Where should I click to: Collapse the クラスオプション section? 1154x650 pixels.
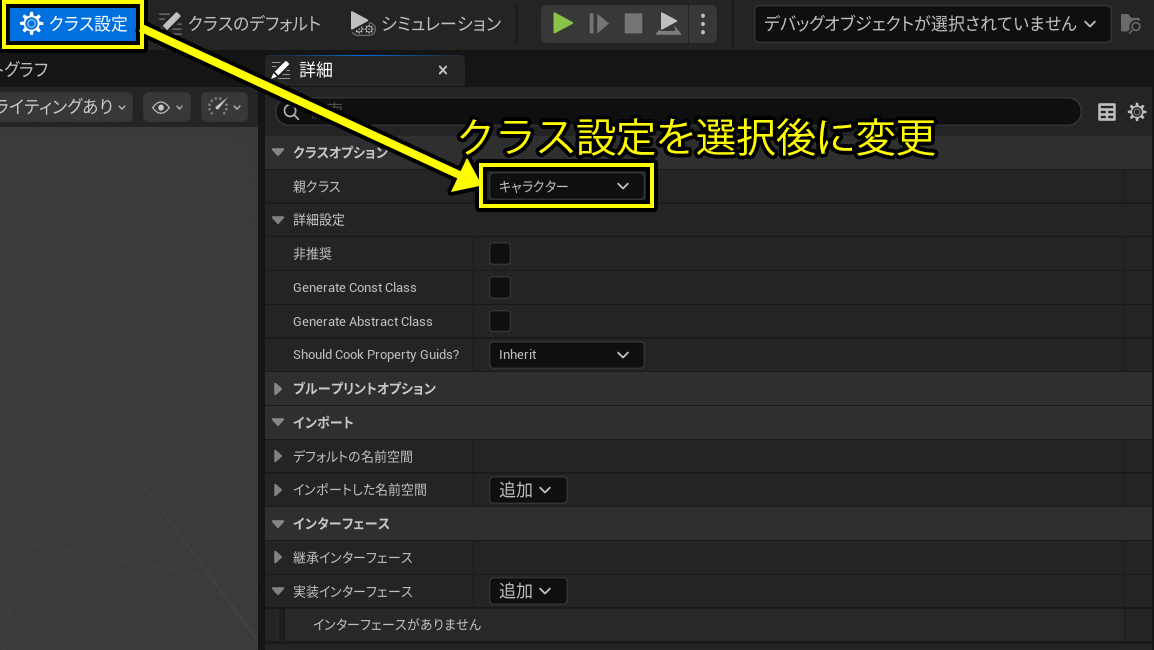tap(278, 152)
